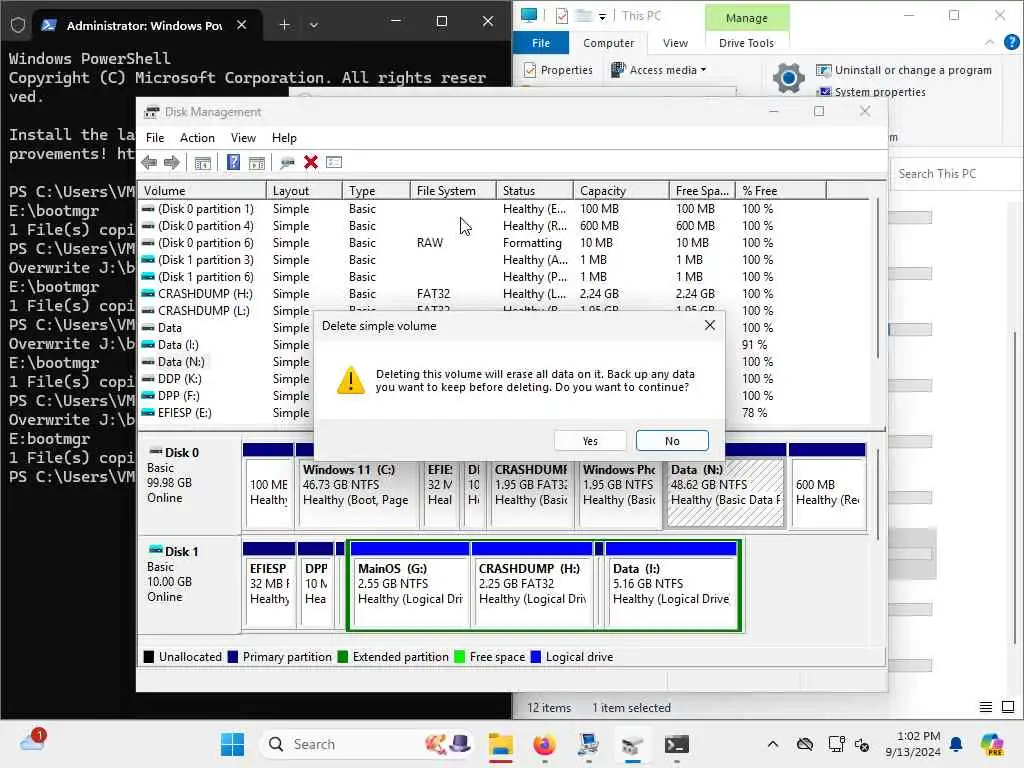Open the OneDrive weather widget icon
The height and width of the screenshot is (768, 1024).
tap(33, 741)
